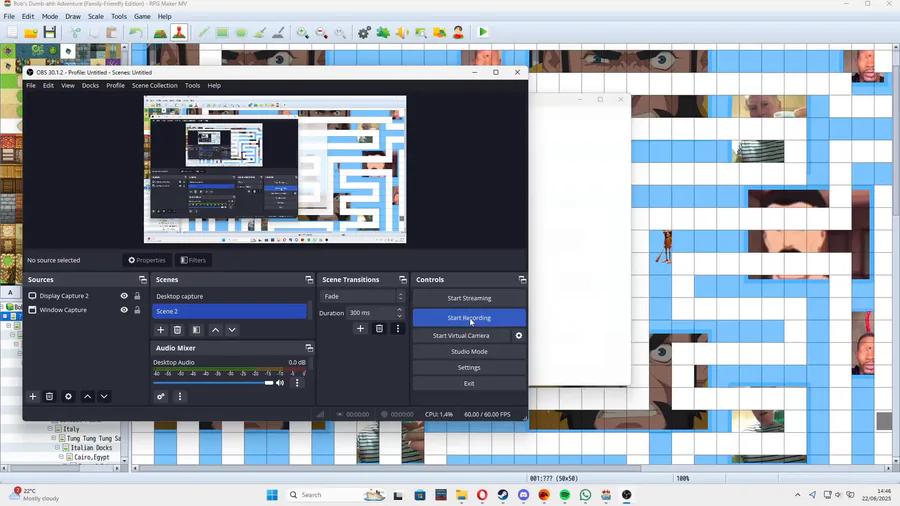900x506 pixels.
Task: Open Database gear icon in RPG Maker
Action: 364,32
